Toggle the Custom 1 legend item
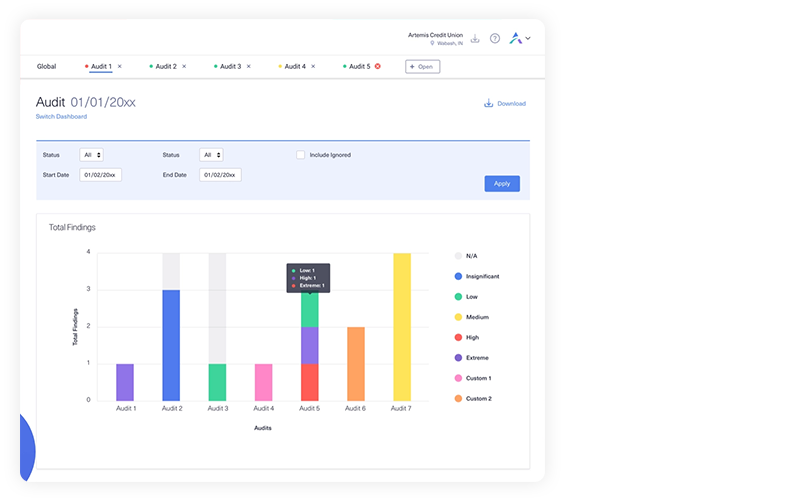The height and width of the screenshot is (500, 800). coord(473,379)
